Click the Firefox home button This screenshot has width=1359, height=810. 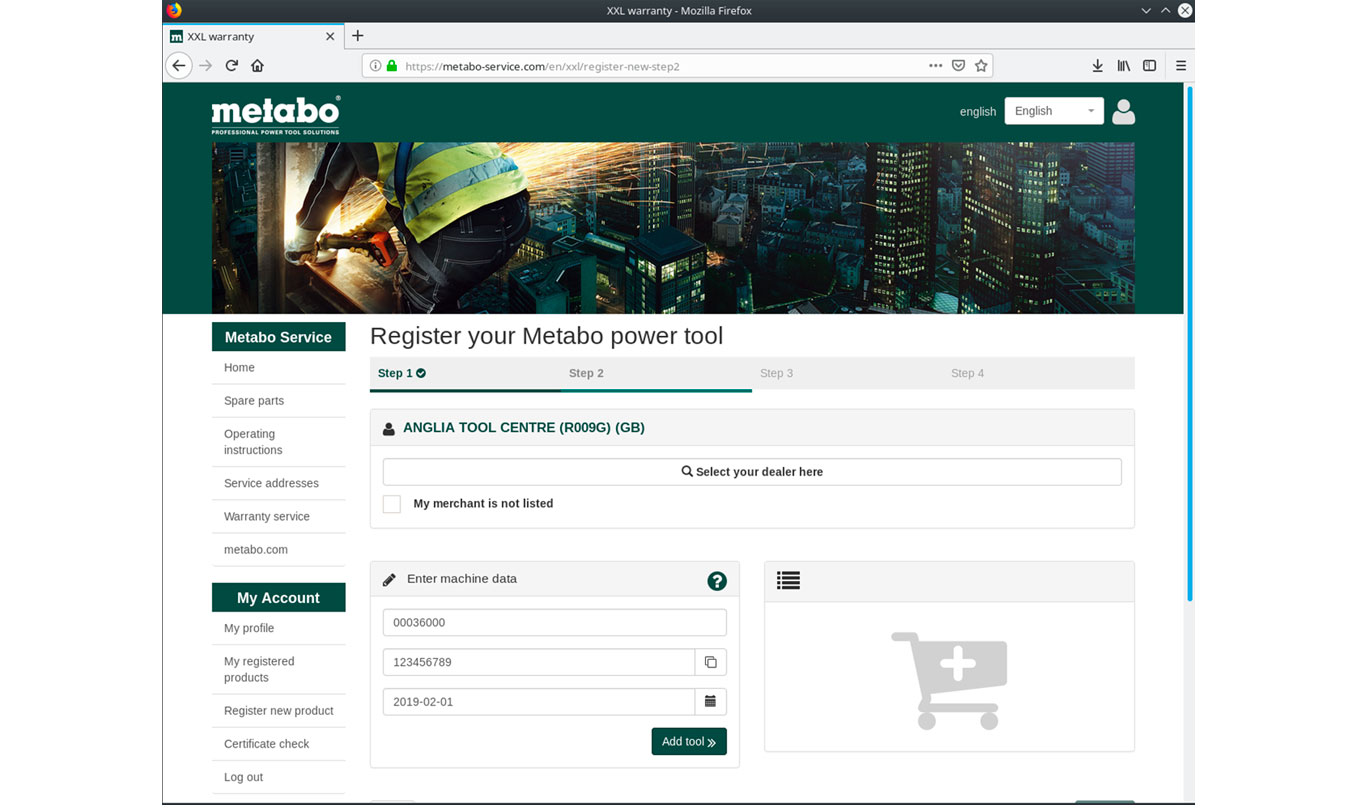[x=257, y=66]
